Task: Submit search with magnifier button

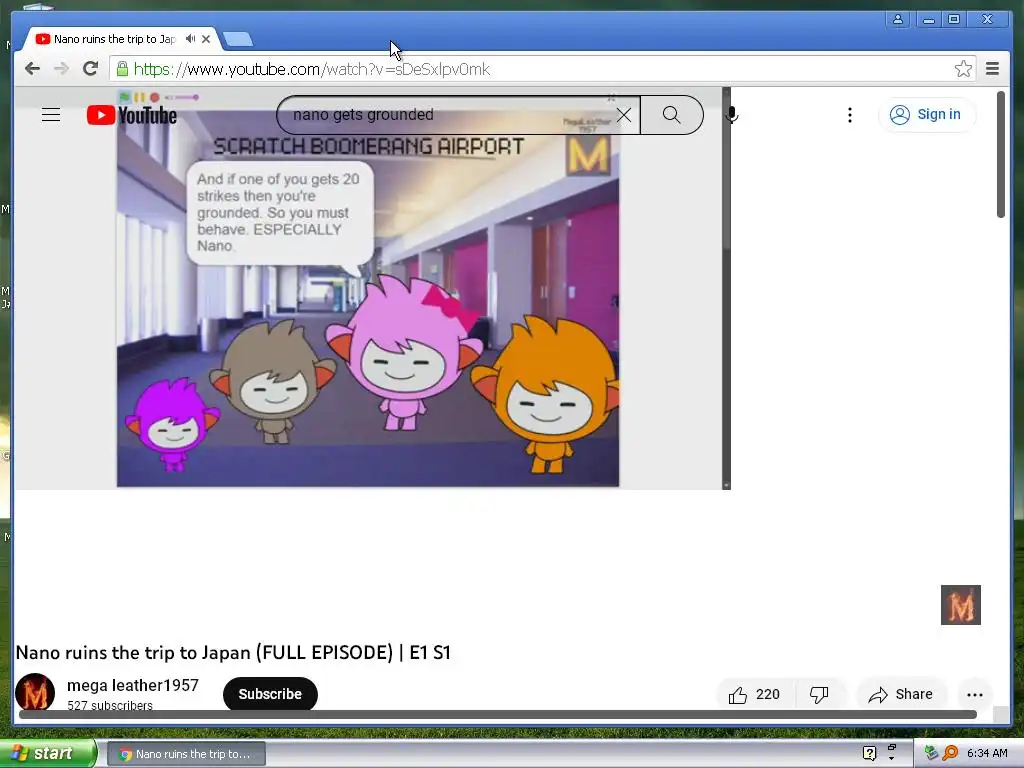Action: point(671,115)
